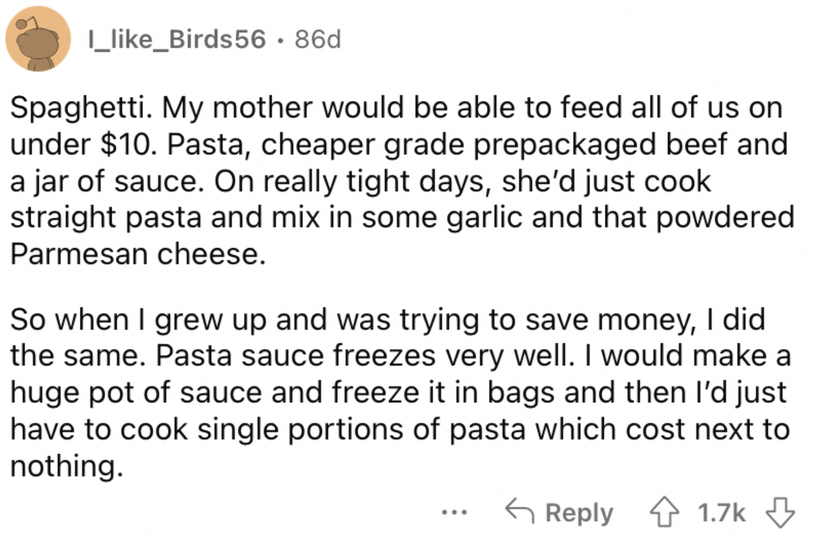Click the 1.7k vote count

(722, 512)
